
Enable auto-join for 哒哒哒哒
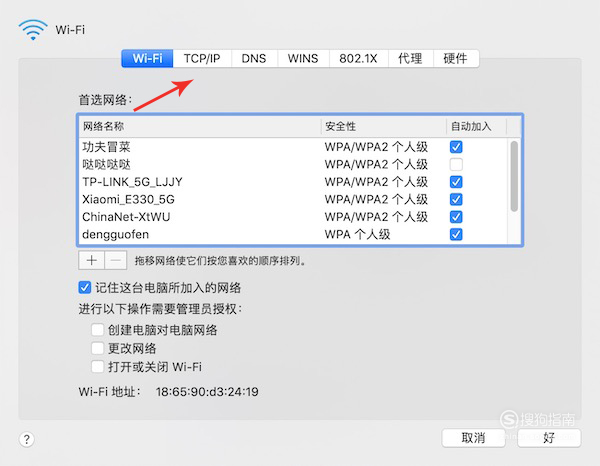tap(456, 165)
